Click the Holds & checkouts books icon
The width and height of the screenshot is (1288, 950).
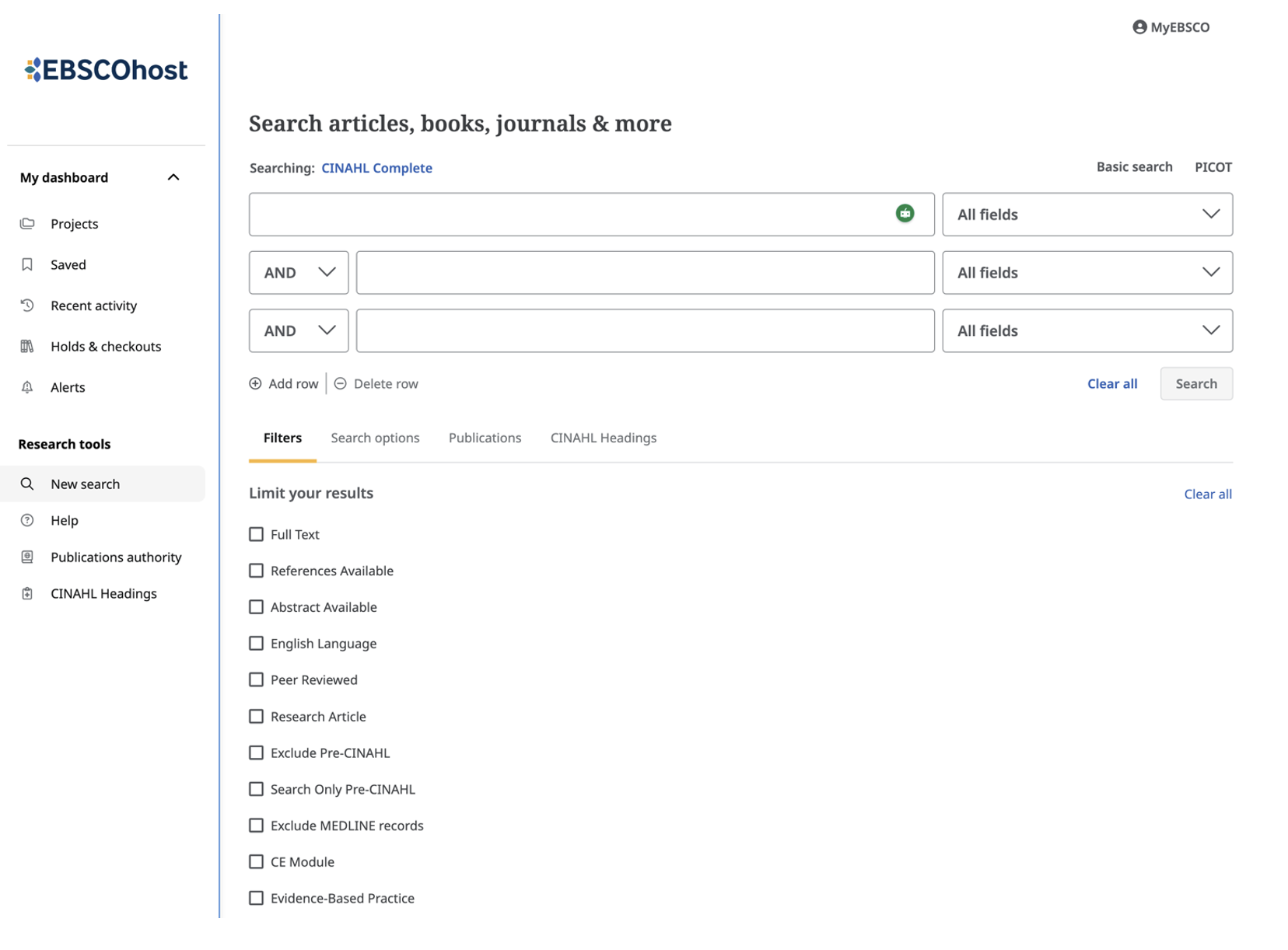click(27, 347)
